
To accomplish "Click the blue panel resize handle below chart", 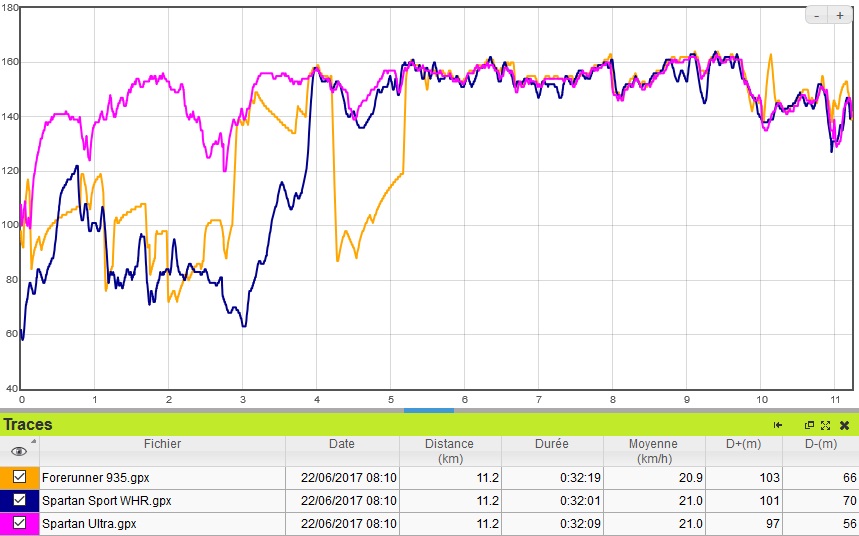I will pos(428,410).
